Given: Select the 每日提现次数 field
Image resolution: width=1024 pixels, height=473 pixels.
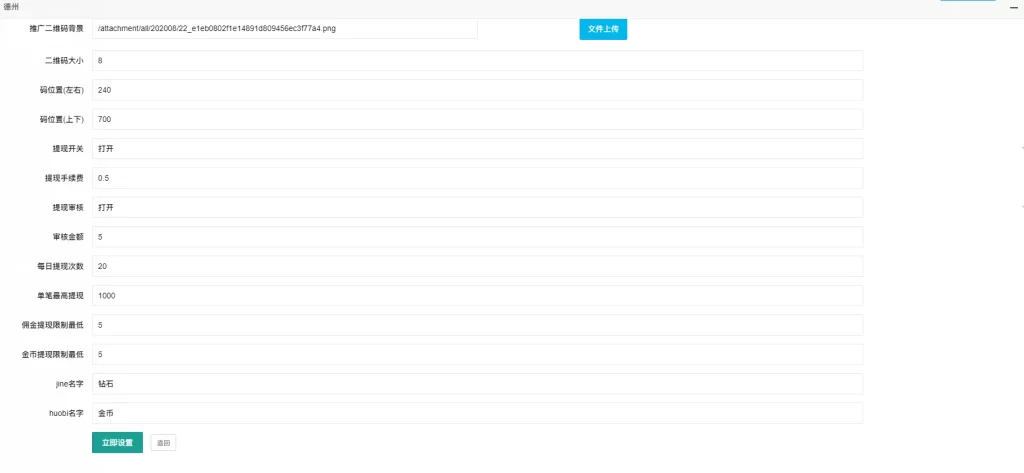Looking at the screenshot, I should [477, 266].
